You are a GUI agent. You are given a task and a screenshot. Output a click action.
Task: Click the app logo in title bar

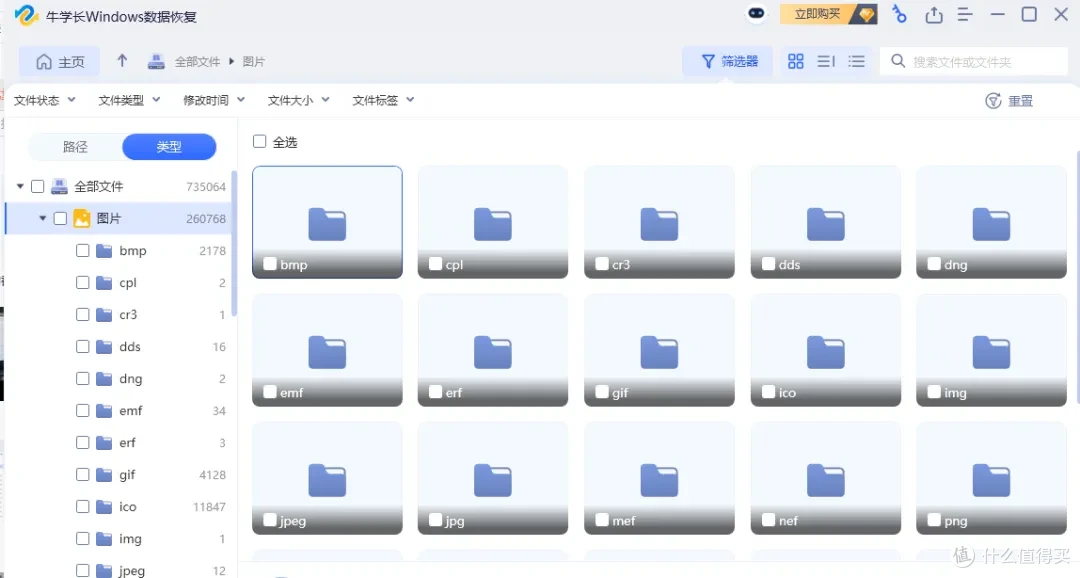click(26, 15)
